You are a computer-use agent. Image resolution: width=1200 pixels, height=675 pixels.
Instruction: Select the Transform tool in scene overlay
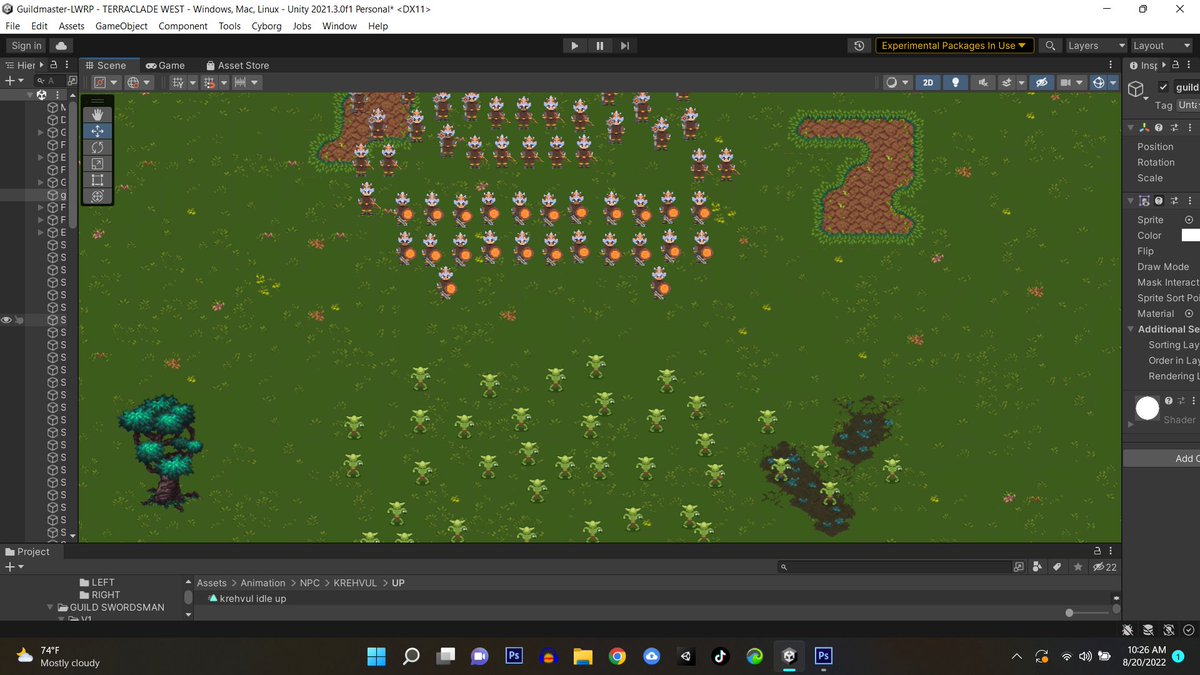click(x=97, y=196)
